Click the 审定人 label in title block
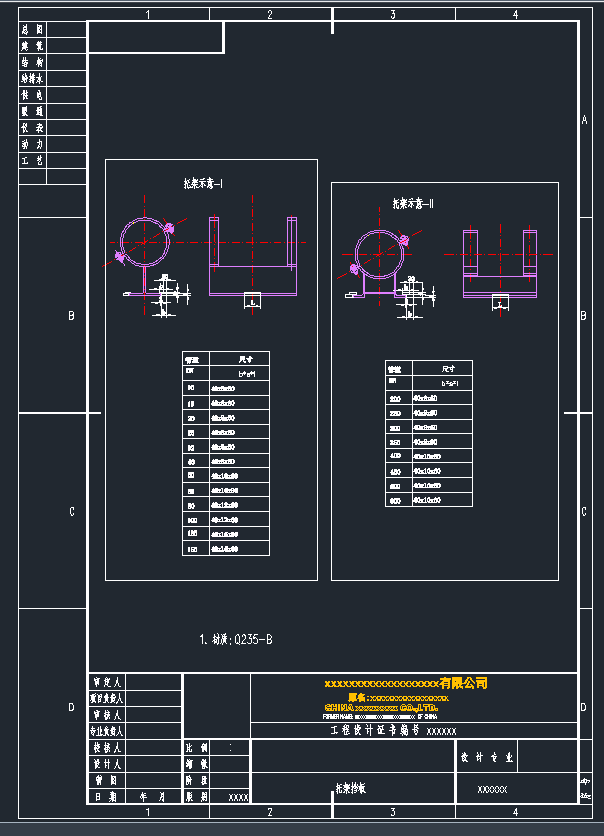This screenshot has height=836, width=604. click(x=106, y=682)
